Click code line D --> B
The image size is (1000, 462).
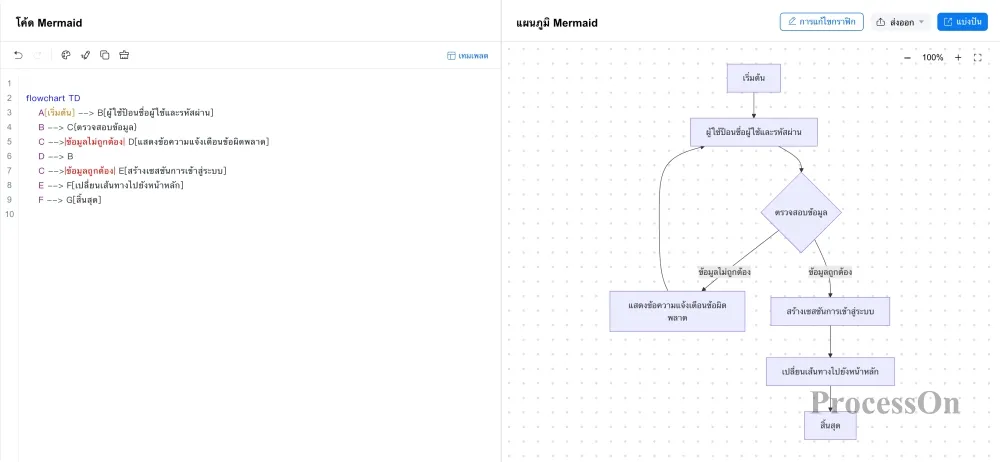coord(56,156)
